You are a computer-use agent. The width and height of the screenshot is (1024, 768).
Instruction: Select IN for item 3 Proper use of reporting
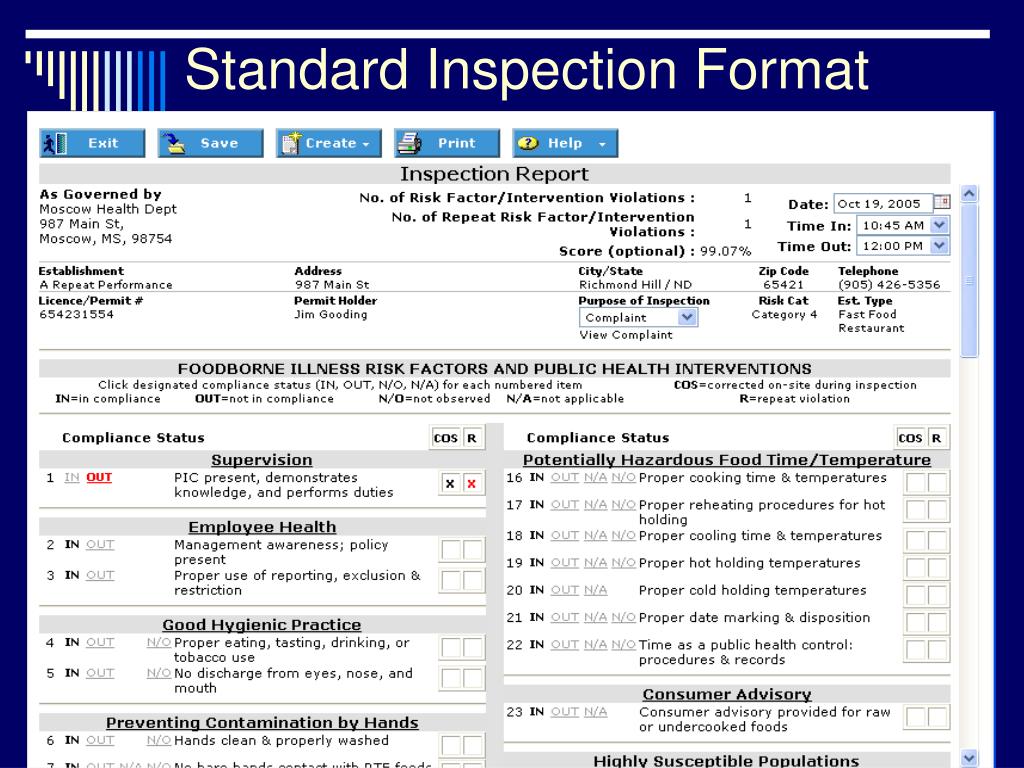72,575
